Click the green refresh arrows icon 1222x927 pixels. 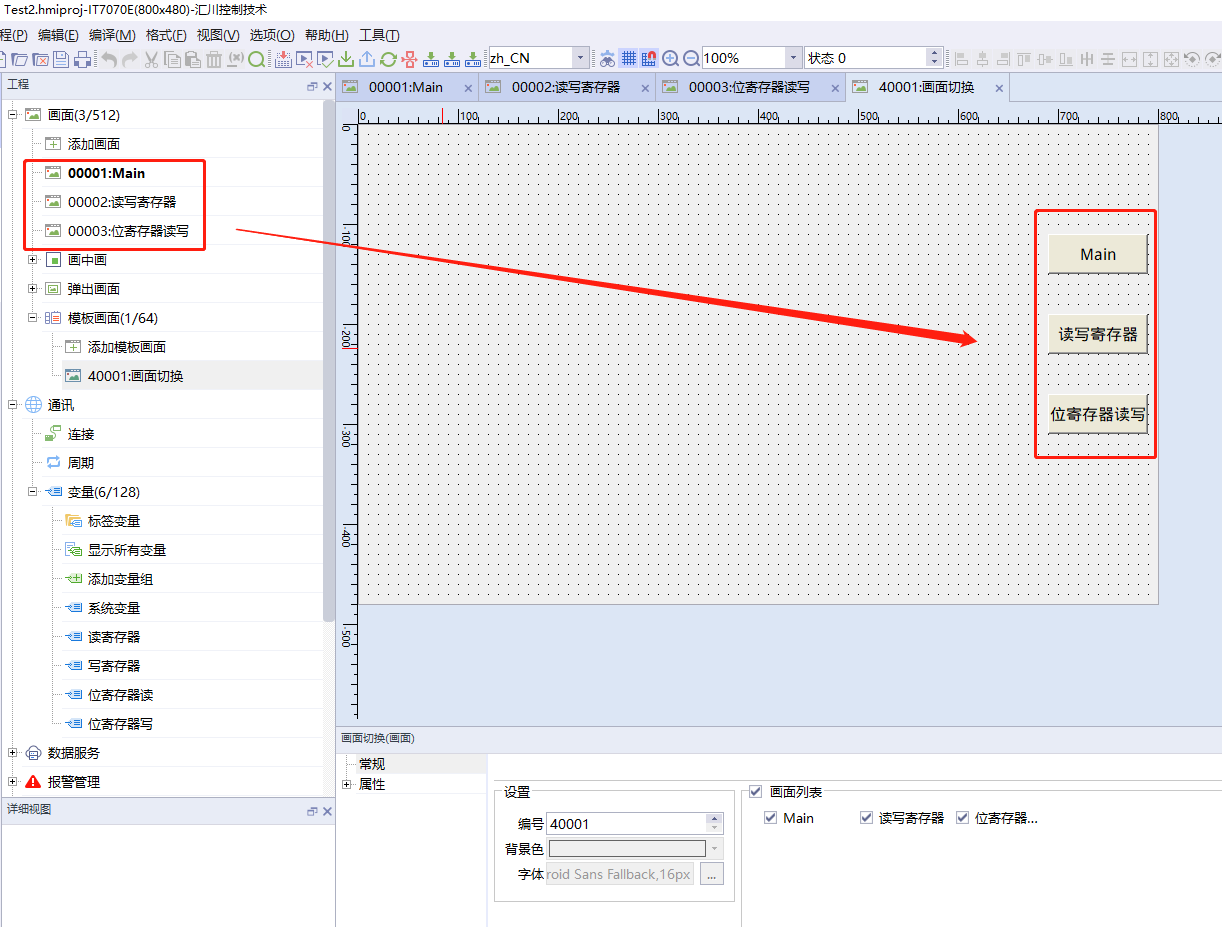click(388, 59)
